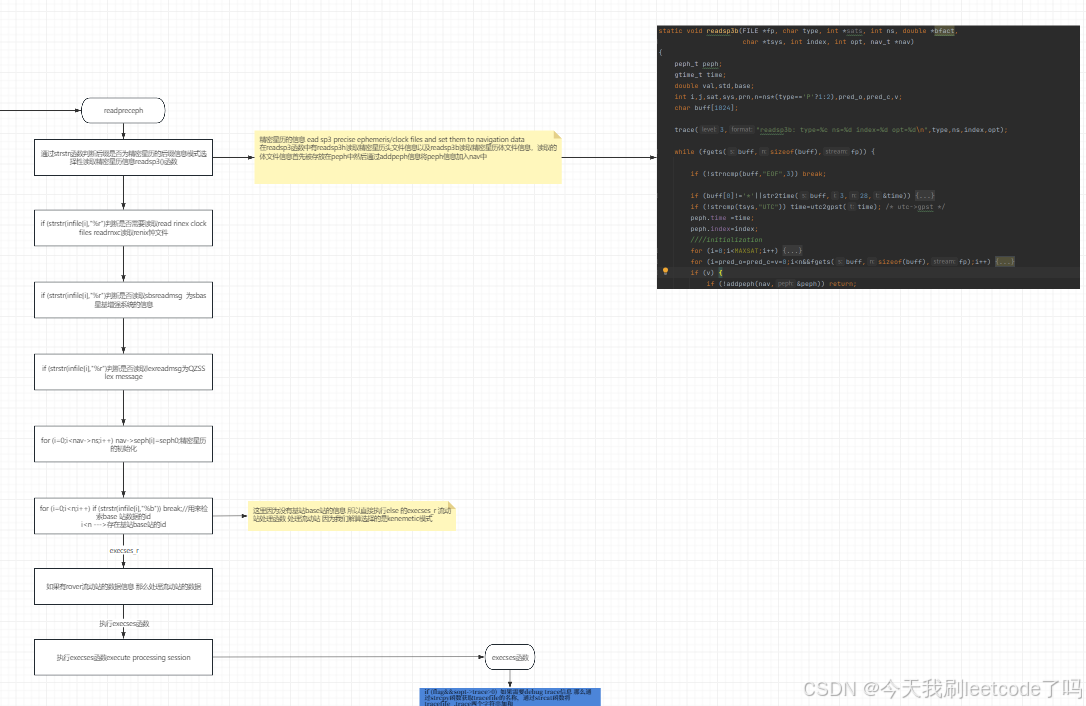
Task: Click the addpeph(nav, return line
Action: tap(781, 284)
